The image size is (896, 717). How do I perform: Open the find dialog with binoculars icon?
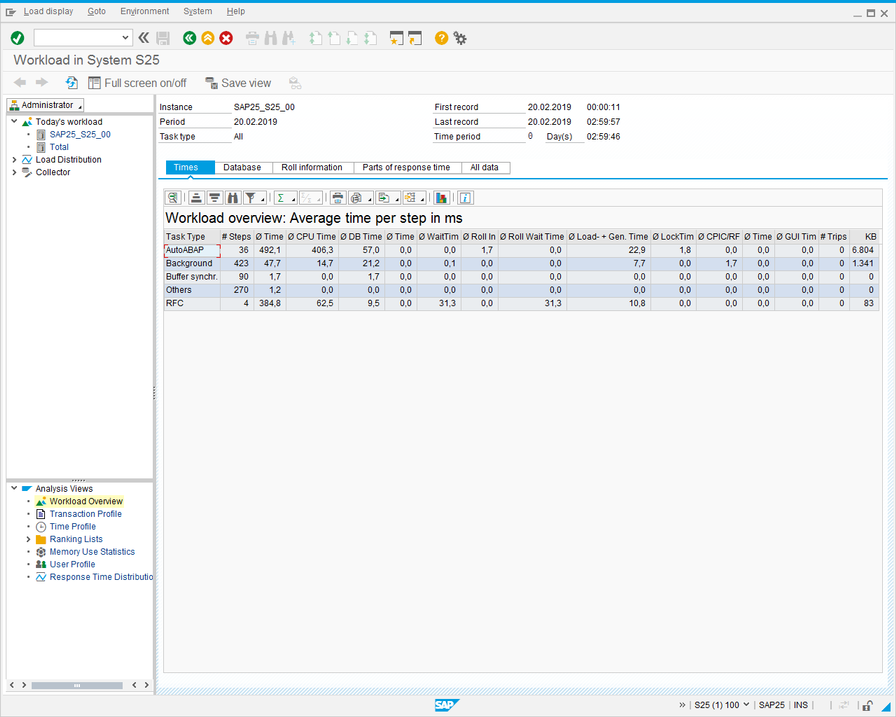[x=232, y=197]
